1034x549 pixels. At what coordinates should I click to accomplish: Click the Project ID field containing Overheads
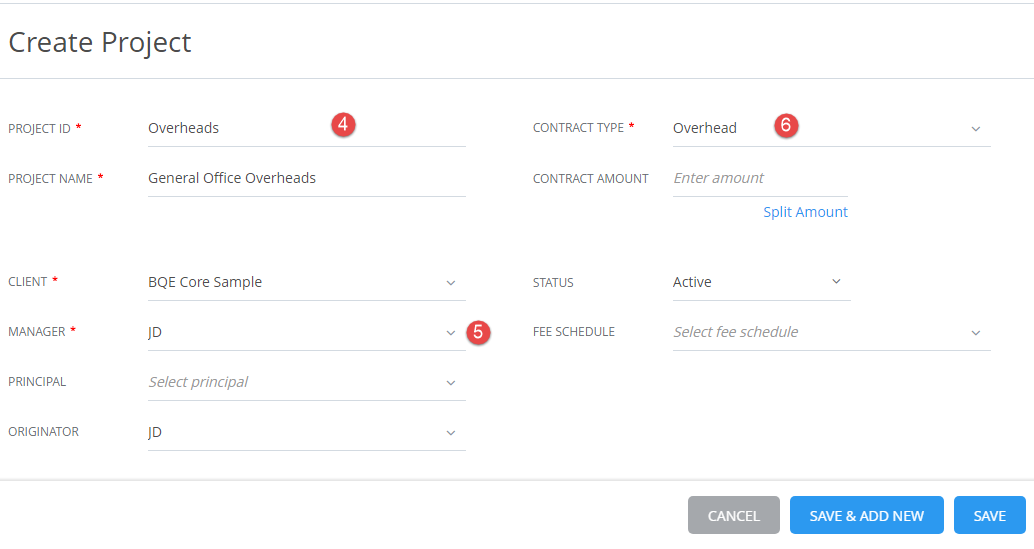coord(307,128)
